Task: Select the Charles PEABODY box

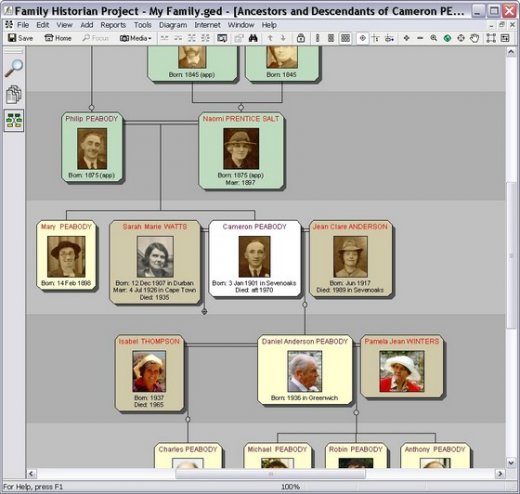Action: (x=188, y=455)
